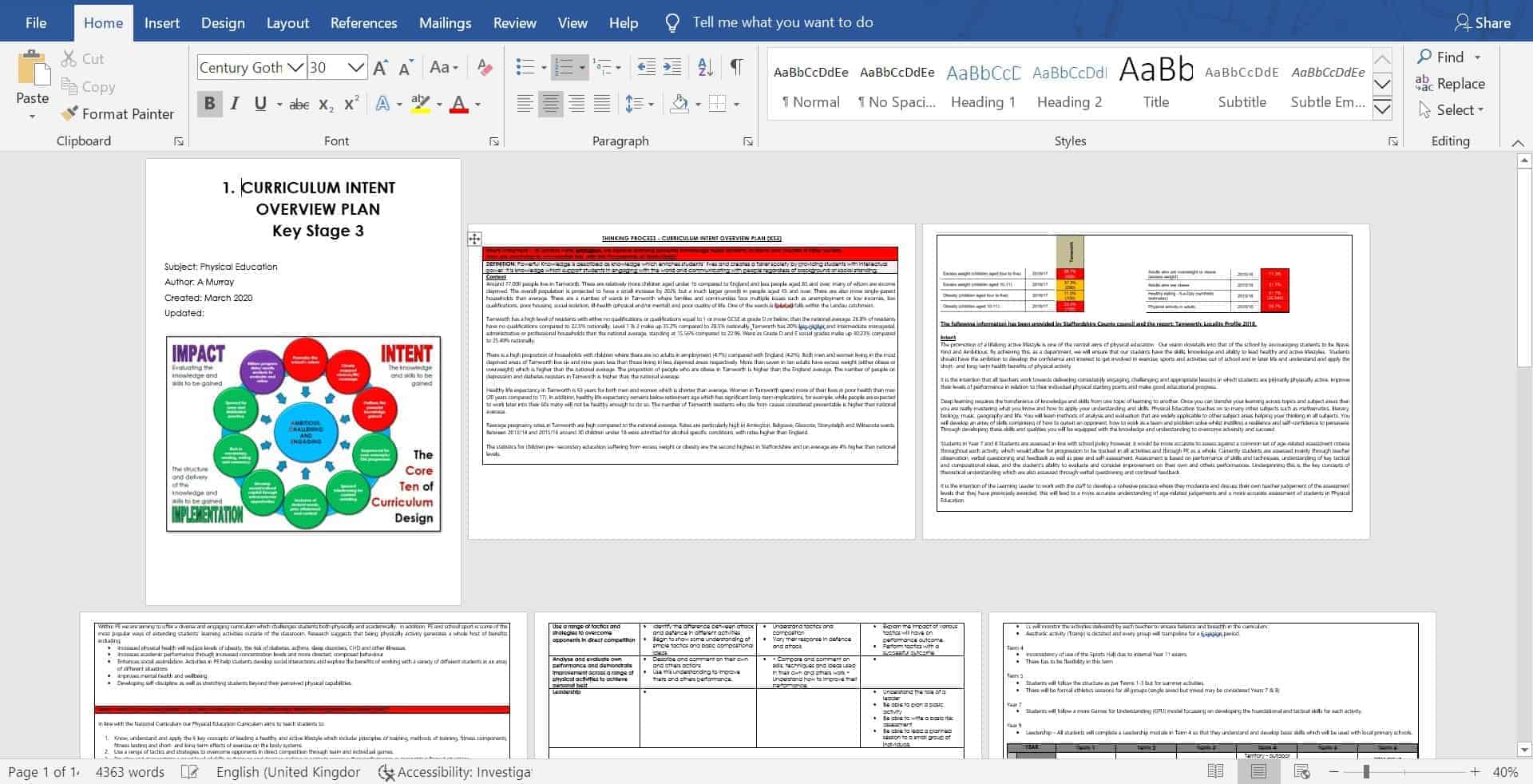
Task: Click the Share button
Action: point(1483,23)
